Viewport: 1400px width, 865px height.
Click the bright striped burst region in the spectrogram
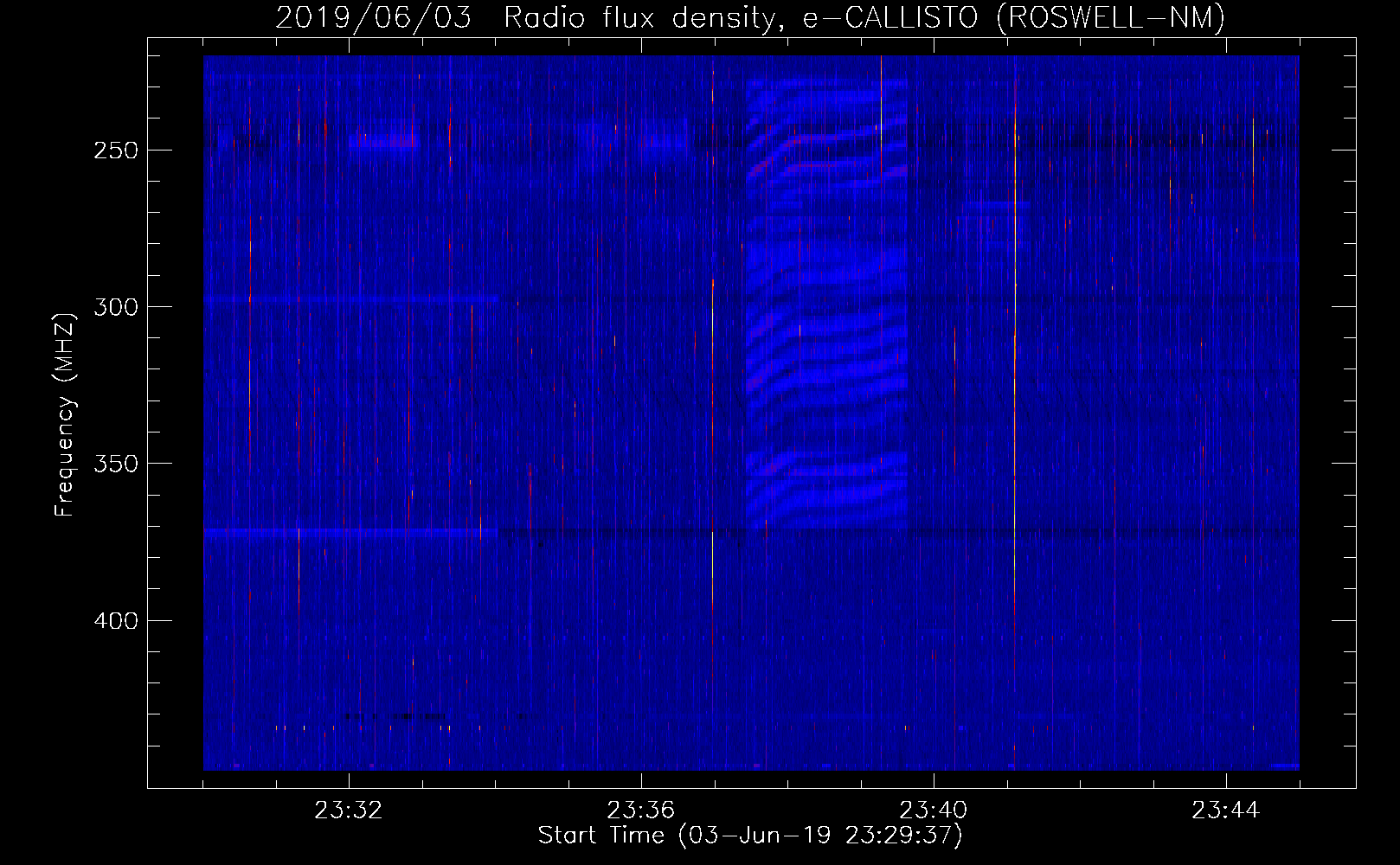click(827, 304)
